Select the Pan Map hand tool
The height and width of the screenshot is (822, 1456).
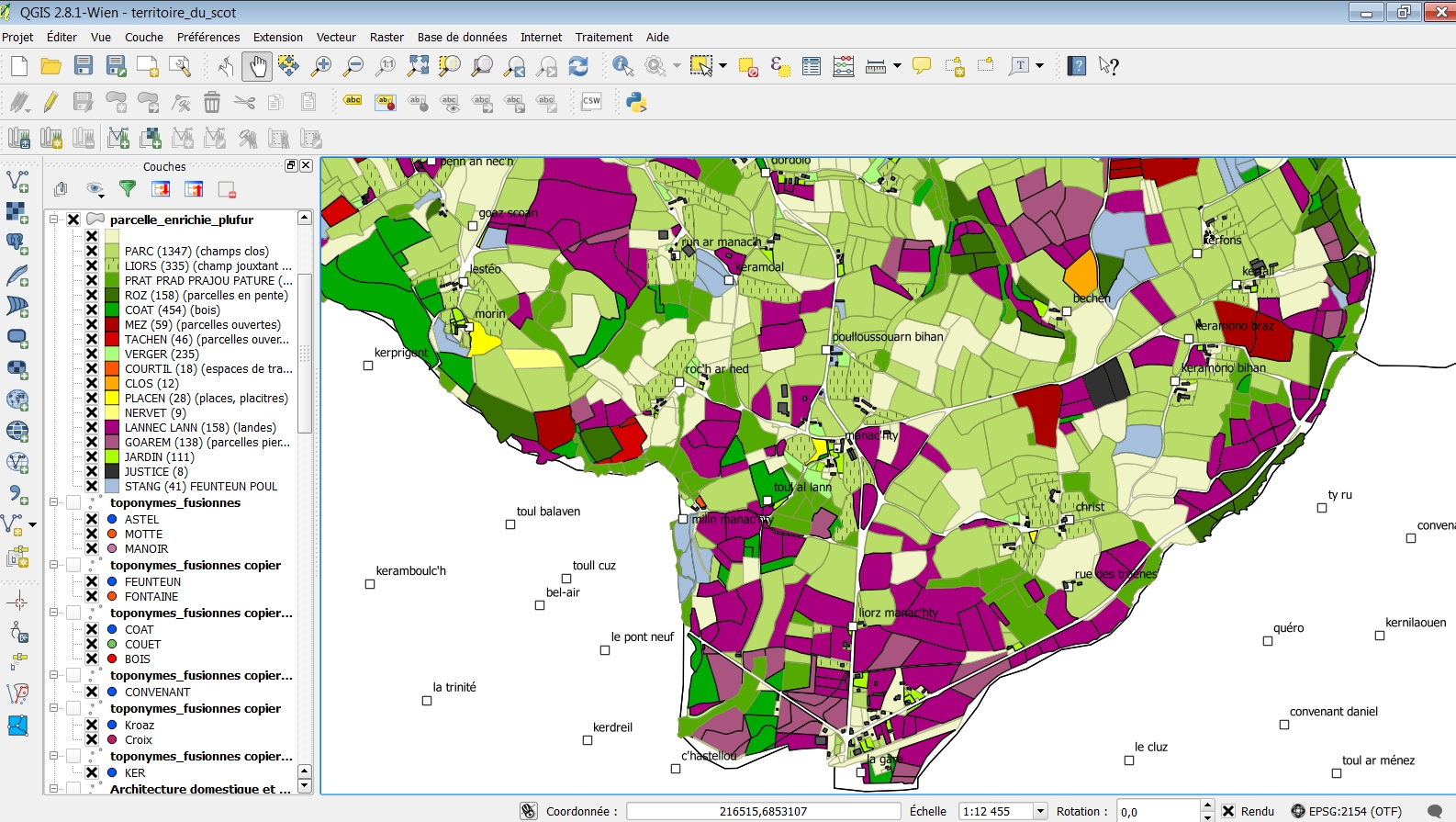258,66
